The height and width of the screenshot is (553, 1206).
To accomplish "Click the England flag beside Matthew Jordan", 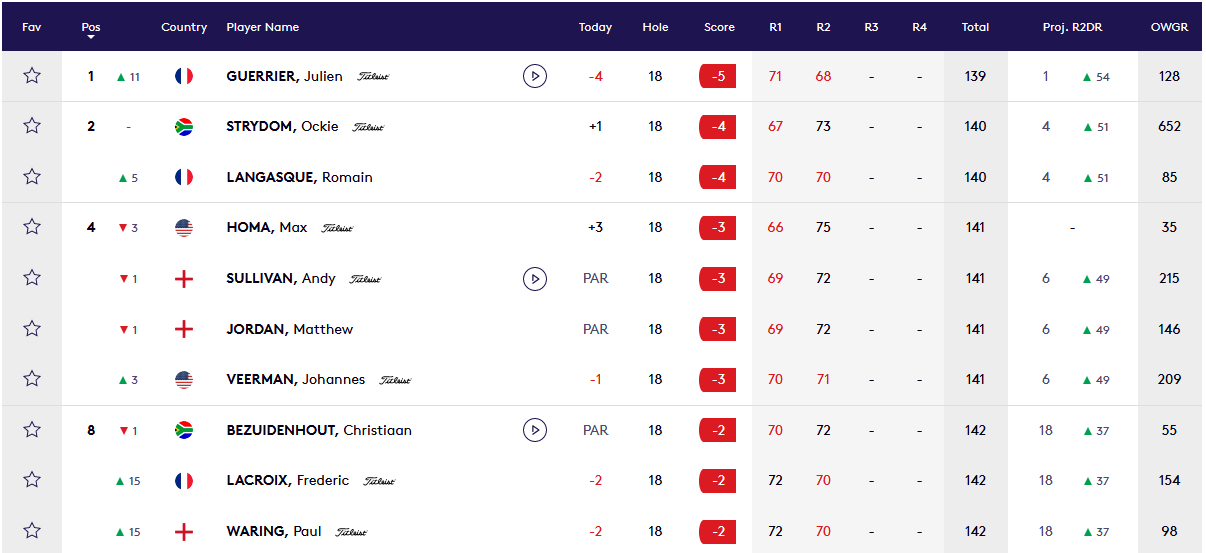I will (184, 329).
